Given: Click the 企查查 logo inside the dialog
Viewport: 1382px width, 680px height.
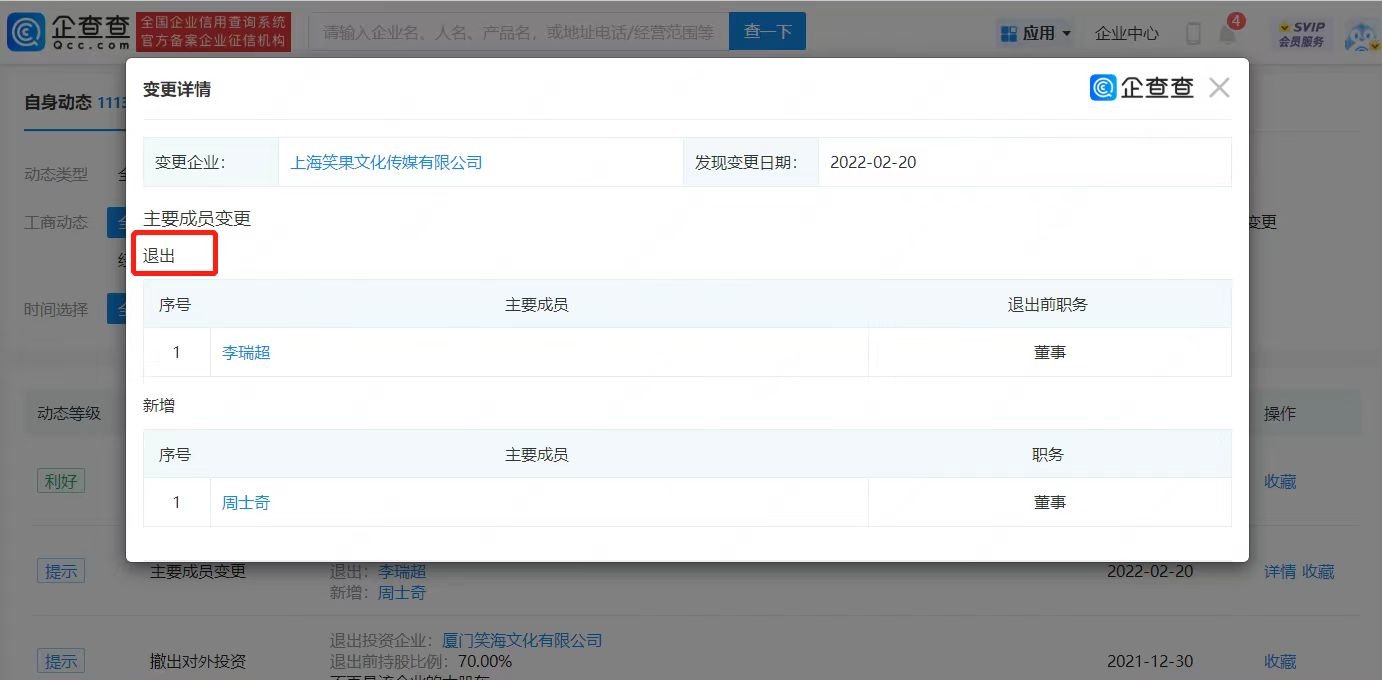Looking at the screenshot, I should tap(1142, 88).
